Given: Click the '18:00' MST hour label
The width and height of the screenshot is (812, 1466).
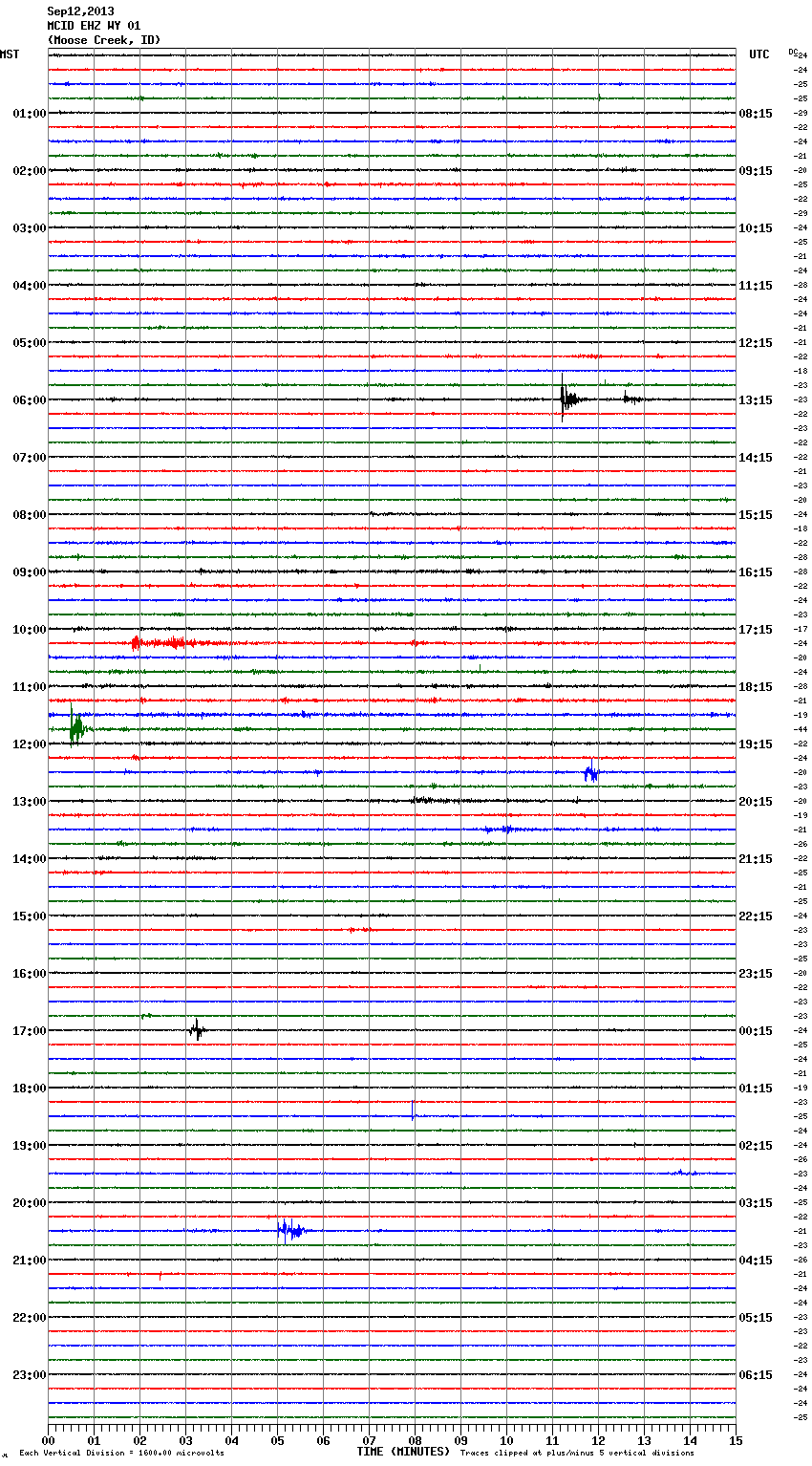Looking at the screenshot, I should (x=30, y=1088).
